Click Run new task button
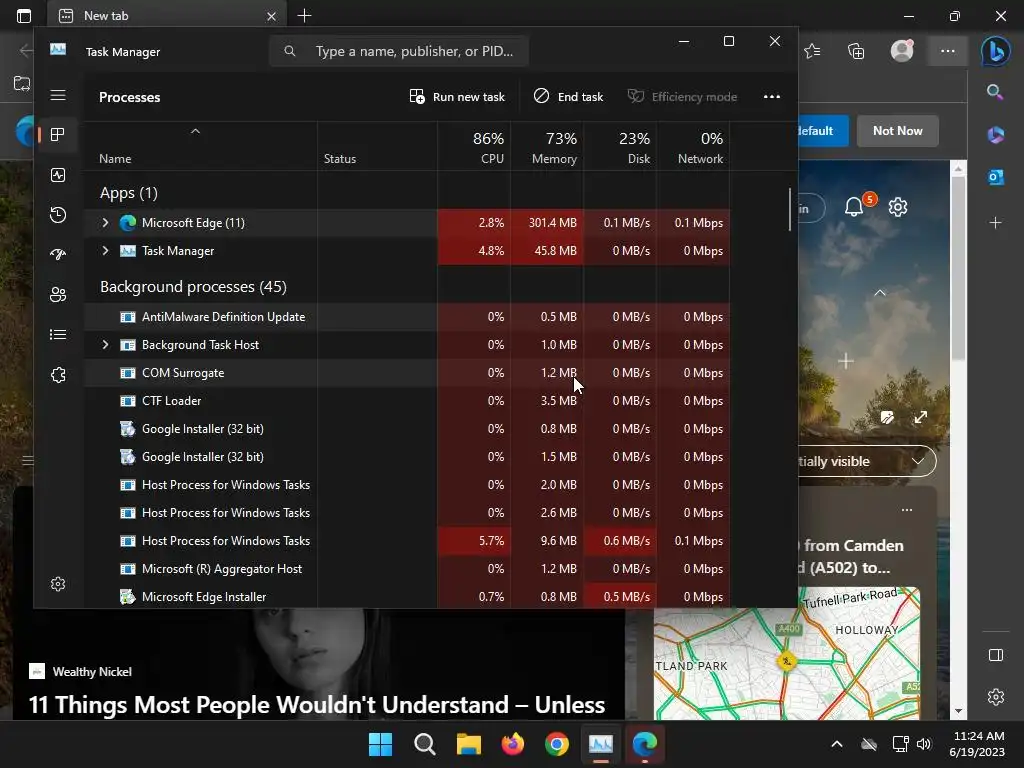 point(457,97)
